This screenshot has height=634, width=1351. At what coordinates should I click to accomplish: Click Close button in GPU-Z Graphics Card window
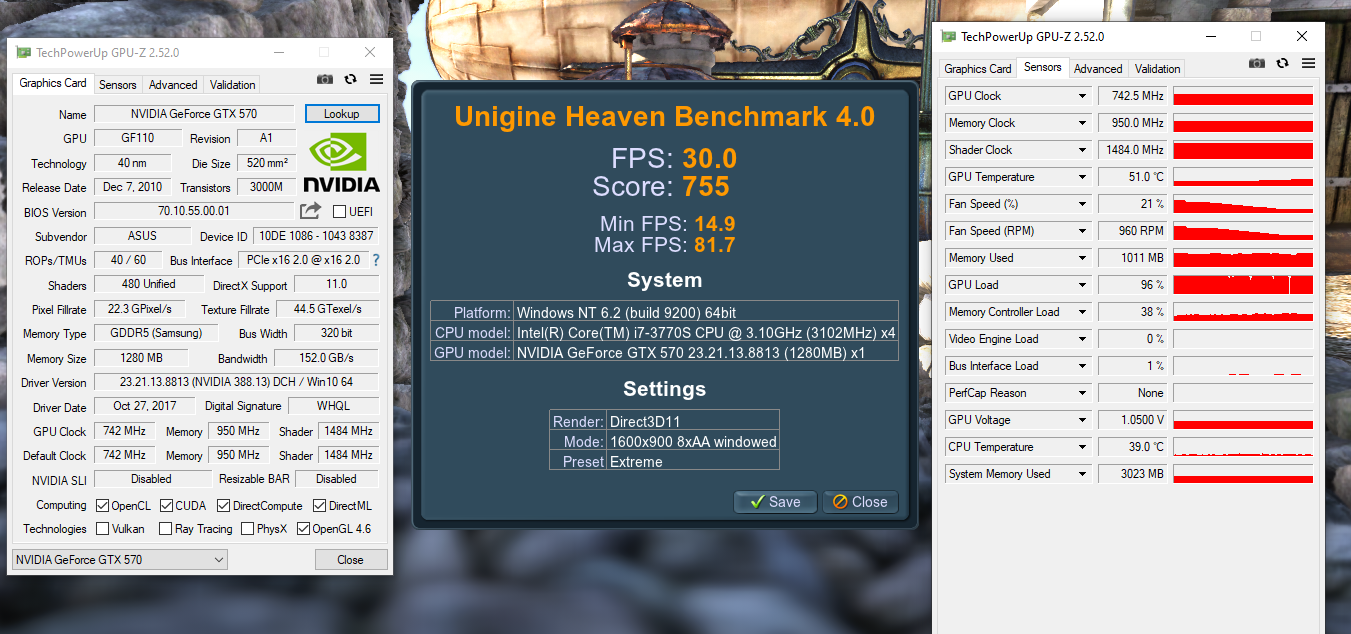click(x=350, y=560)
